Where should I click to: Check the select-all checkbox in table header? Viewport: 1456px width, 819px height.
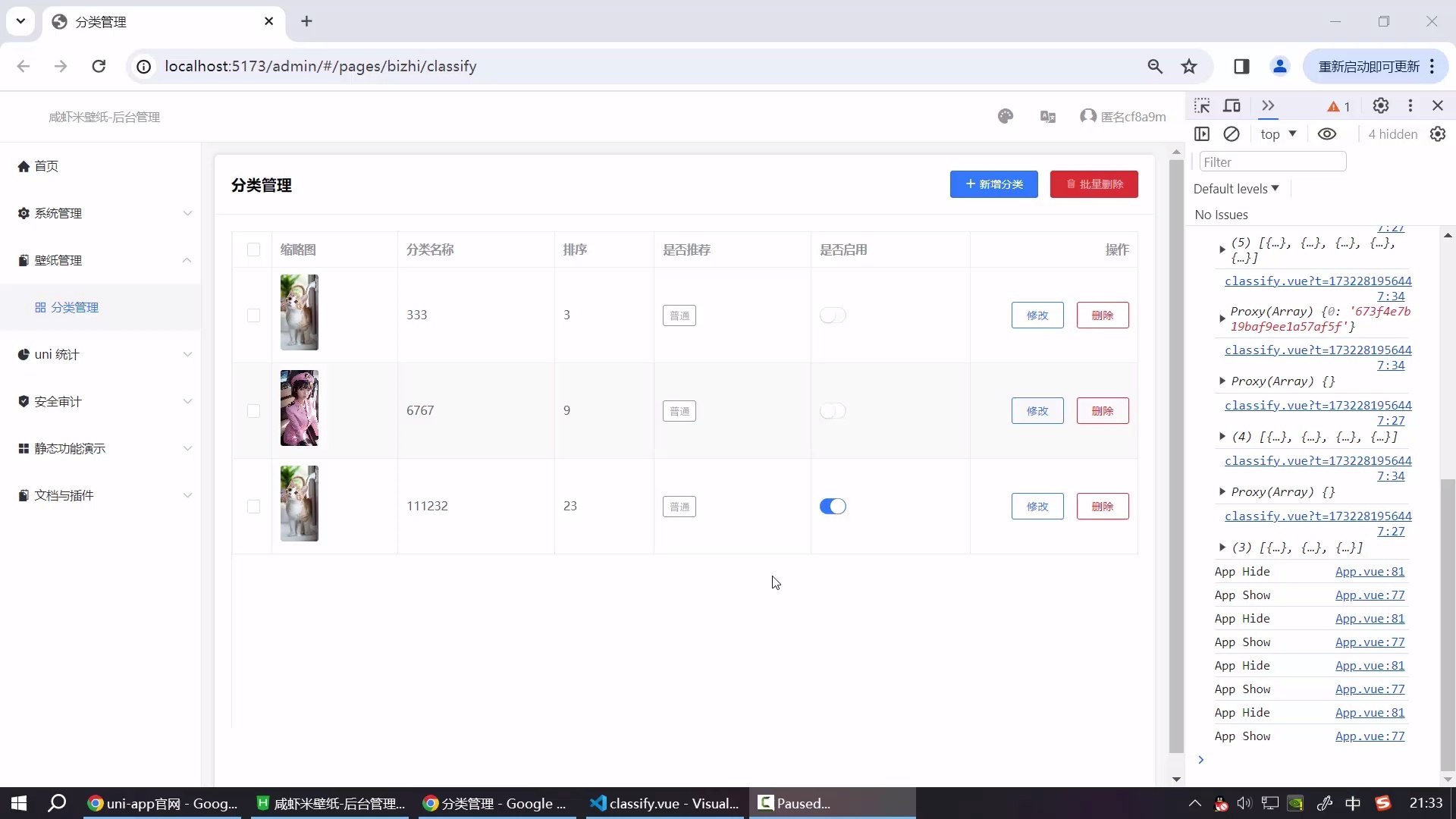click(253, 249)
